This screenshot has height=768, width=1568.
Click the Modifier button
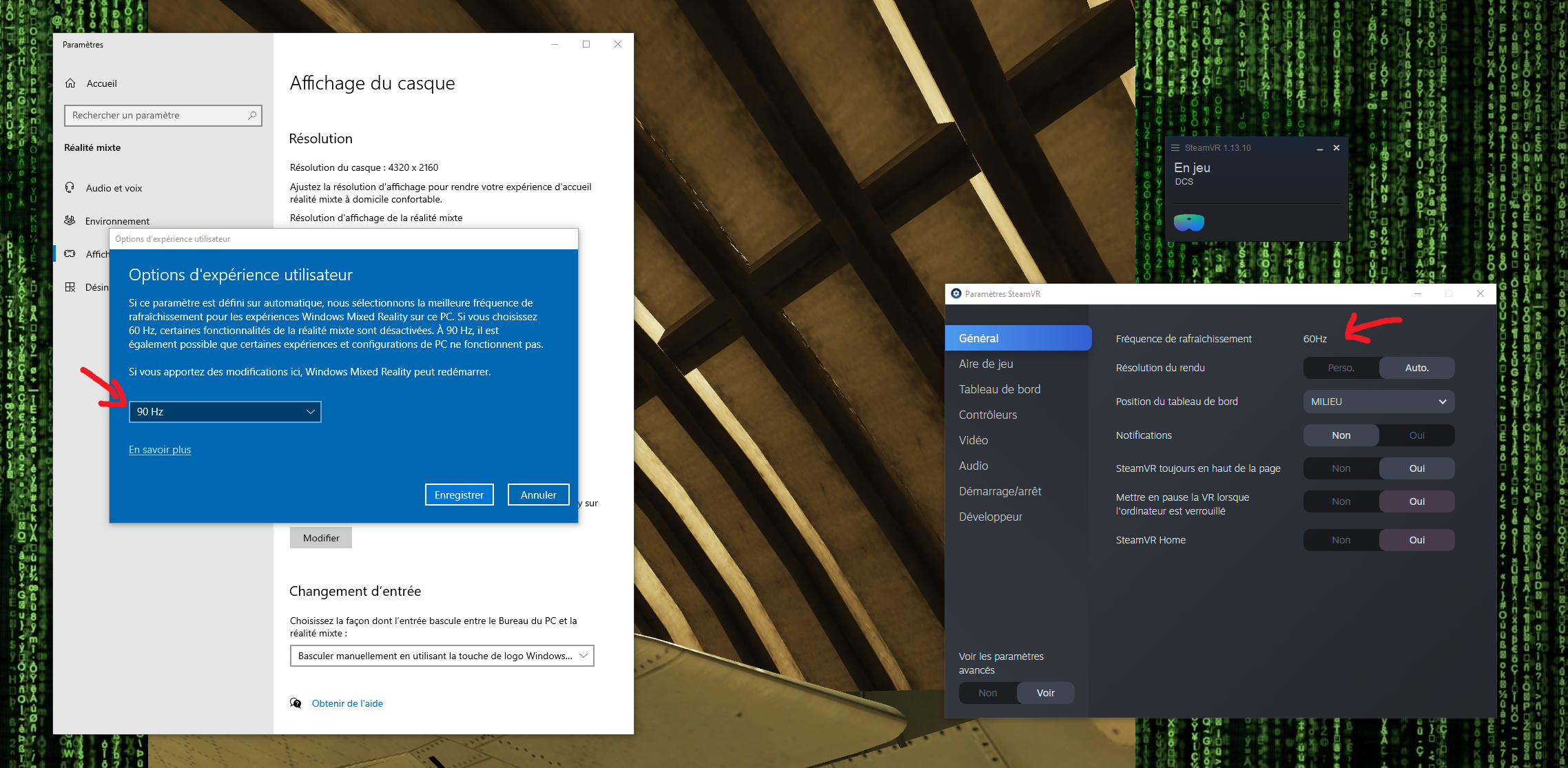point(321,538)
